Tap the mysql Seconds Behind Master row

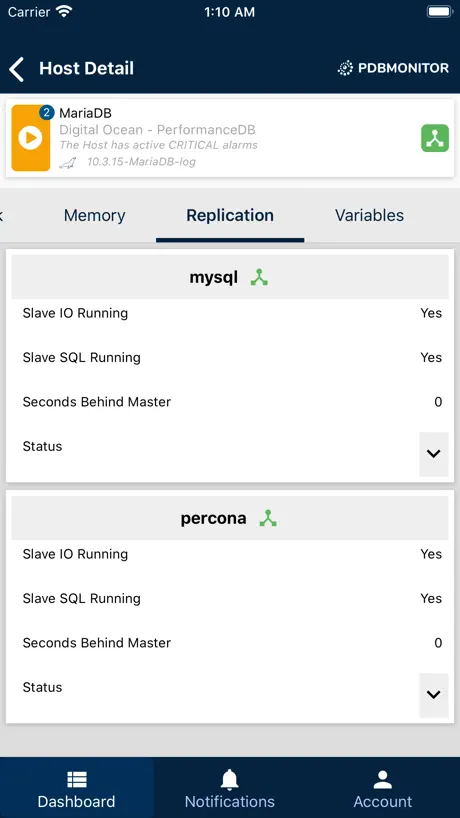[x=230, y=402]
